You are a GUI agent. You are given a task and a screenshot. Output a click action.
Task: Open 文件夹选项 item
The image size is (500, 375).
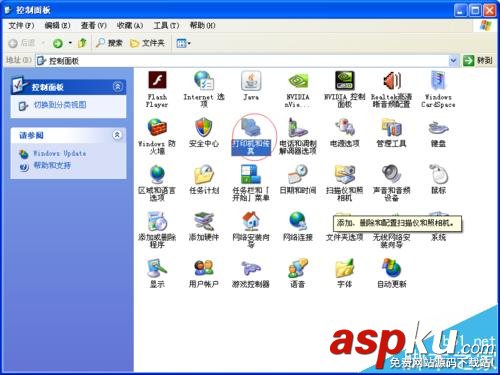[x=344, y=237]
